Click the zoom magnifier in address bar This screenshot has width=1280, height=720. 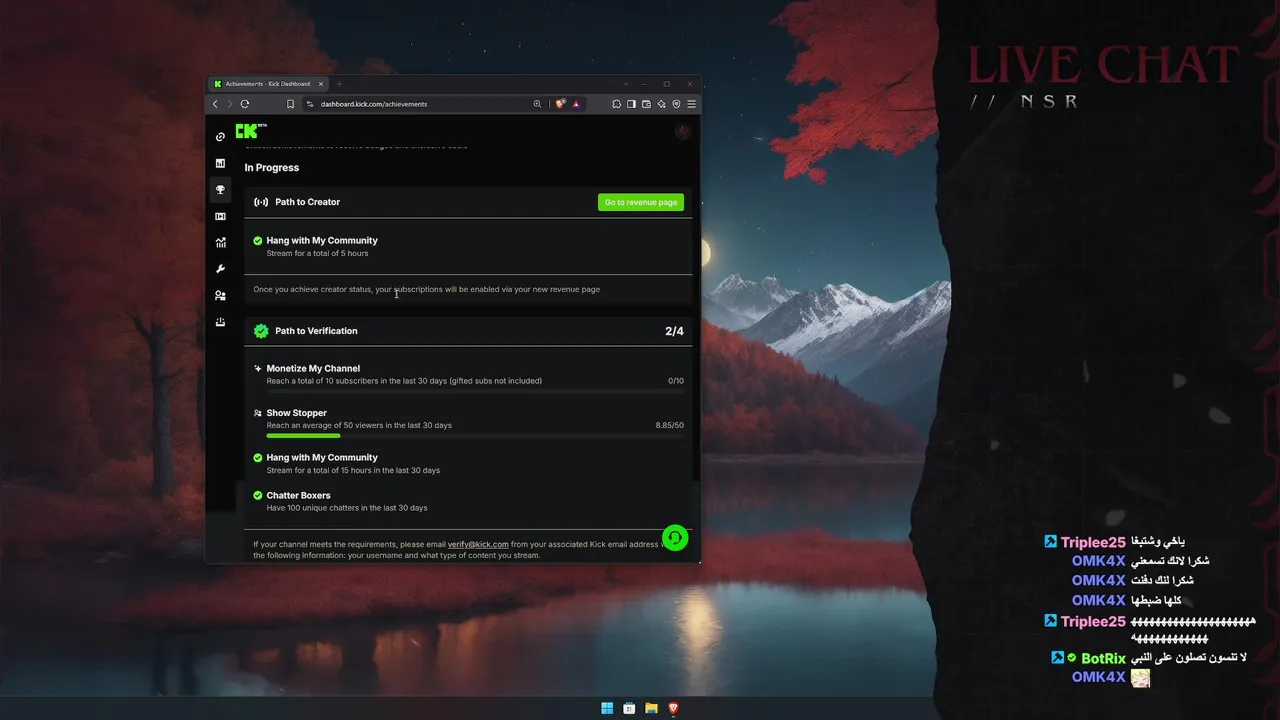(537, 104)
